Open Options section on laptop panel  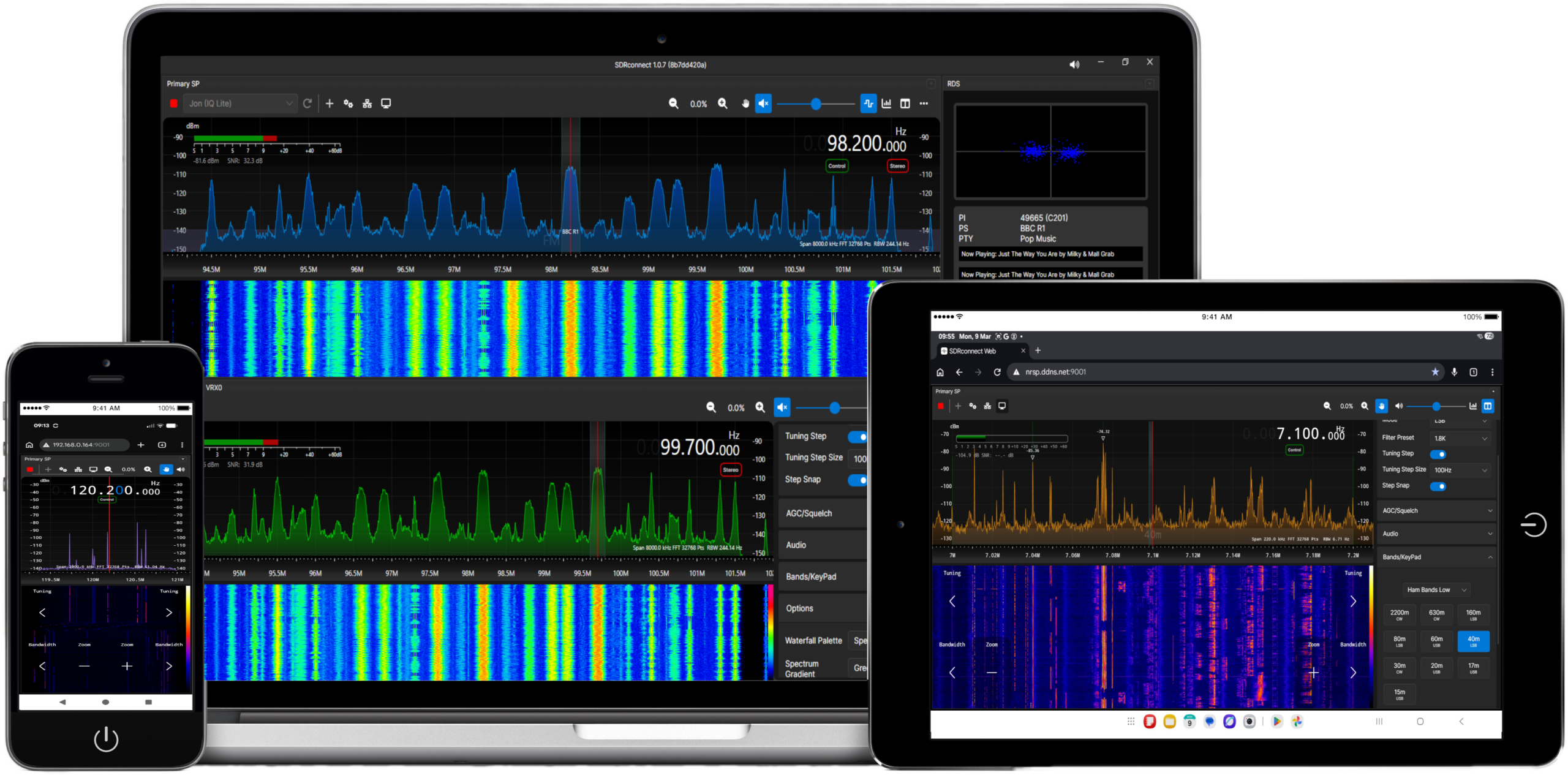823,609
